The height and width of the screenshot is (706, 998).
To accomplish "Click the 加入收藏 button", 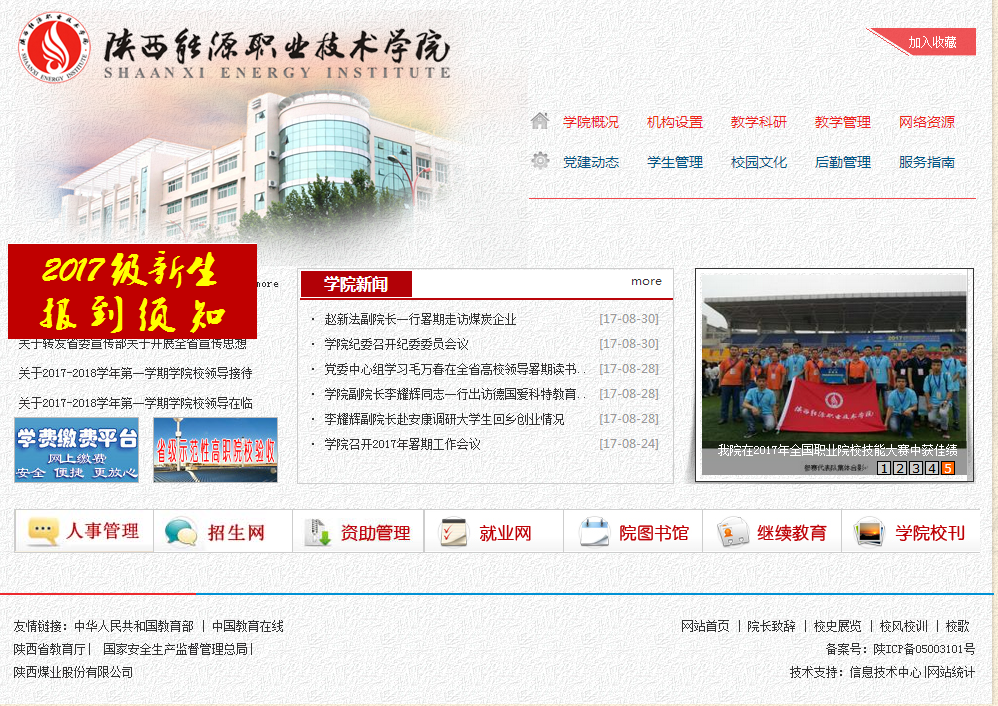I will [932, 42].
